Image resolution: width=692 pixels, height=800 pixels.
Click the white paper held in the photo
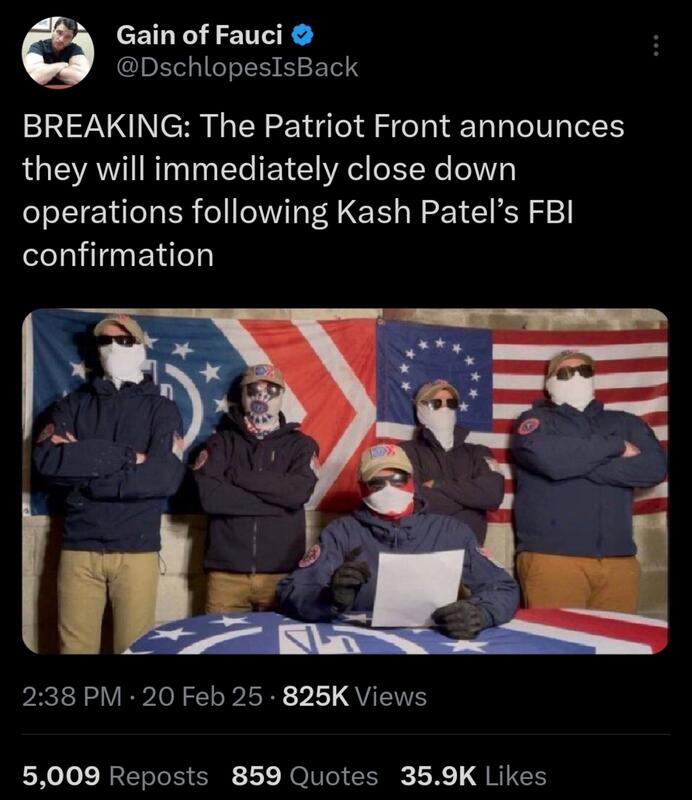point(417,587)
